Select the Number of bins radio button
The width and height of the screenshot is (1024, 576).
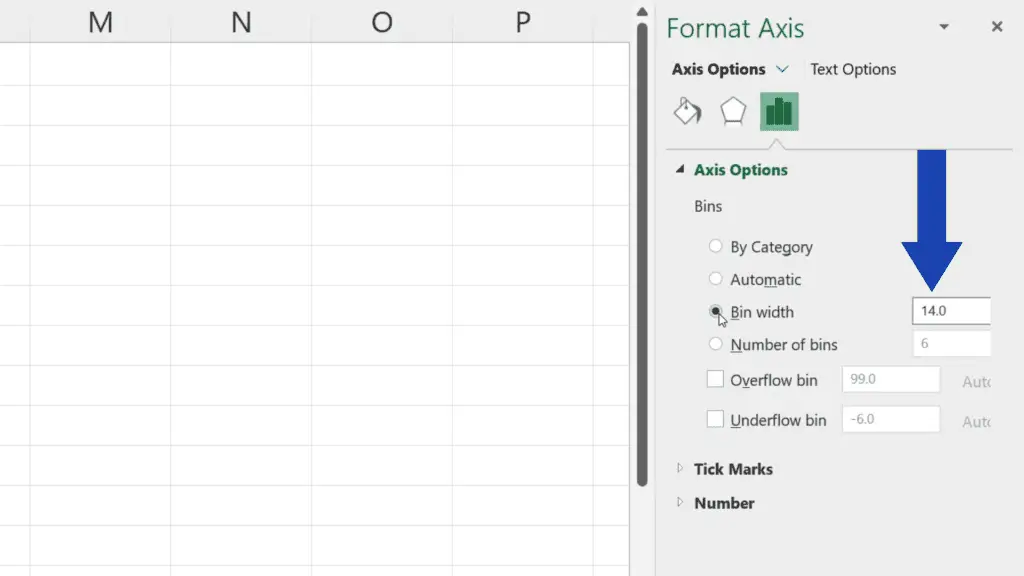715,344
